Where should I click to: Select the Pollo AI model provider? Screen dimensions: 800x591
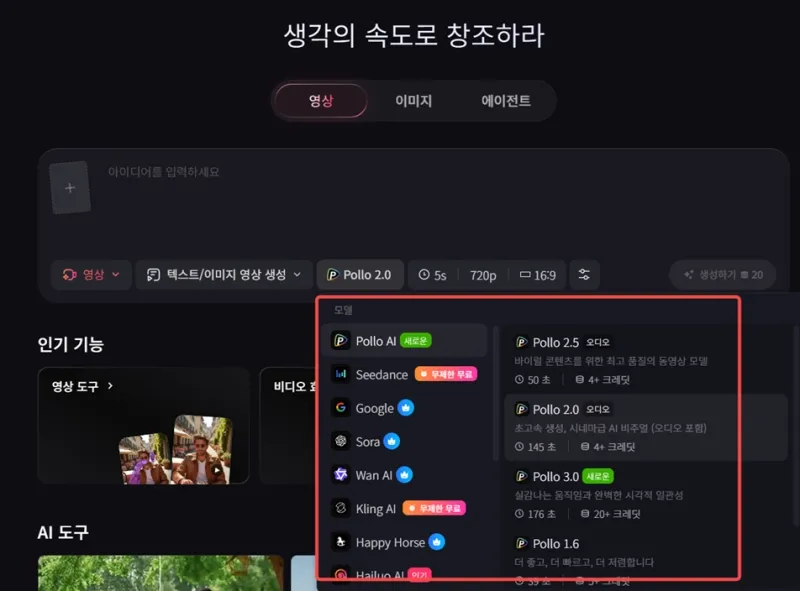[405, 340]
